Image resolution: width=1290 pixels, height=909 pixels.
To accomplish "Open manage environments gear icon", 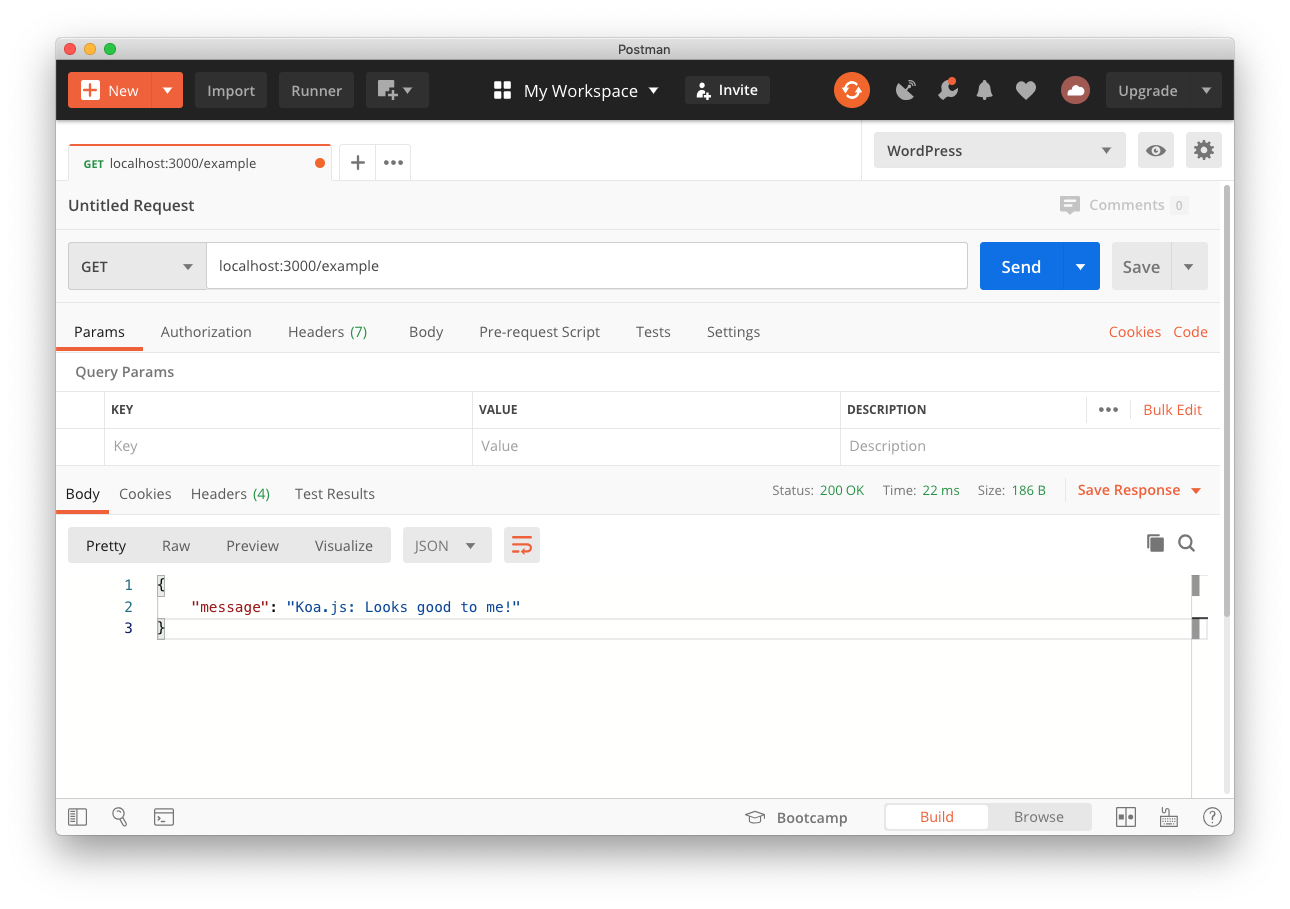I will 1204,150.
